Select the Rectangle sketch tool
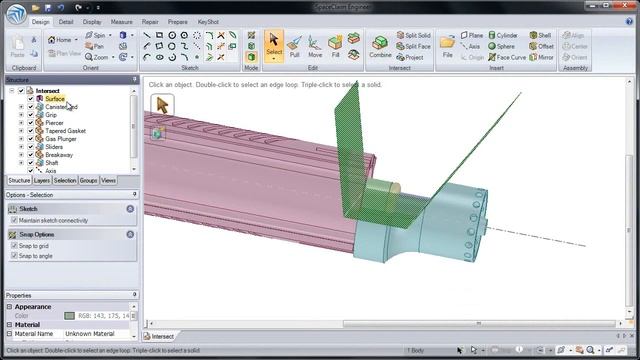The height and width of the screenshot is (360, 640). click(160, 36)
